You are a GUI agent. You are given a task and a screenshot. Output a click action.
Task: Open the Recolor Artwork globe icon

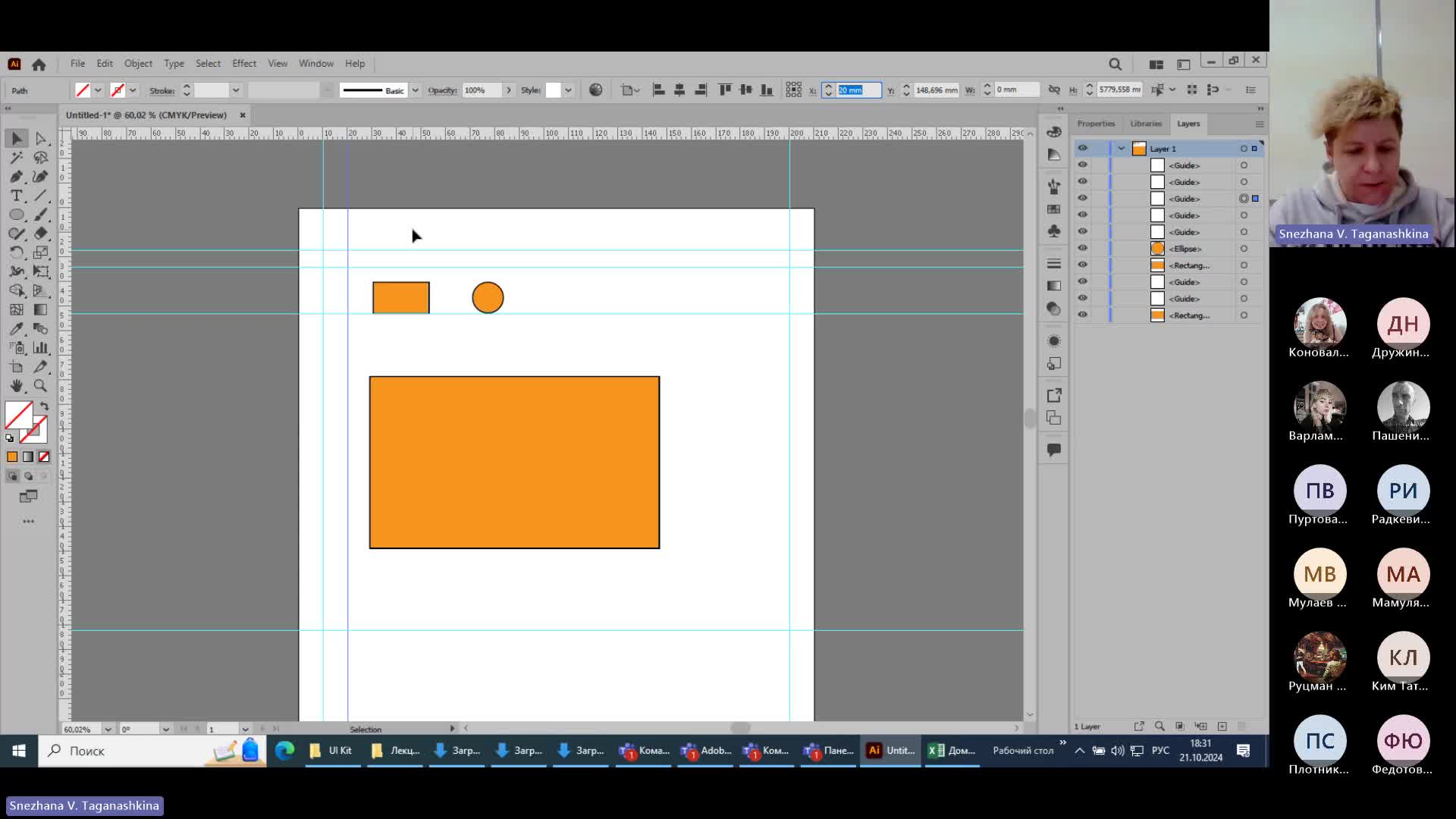click(x=596, y=90)
